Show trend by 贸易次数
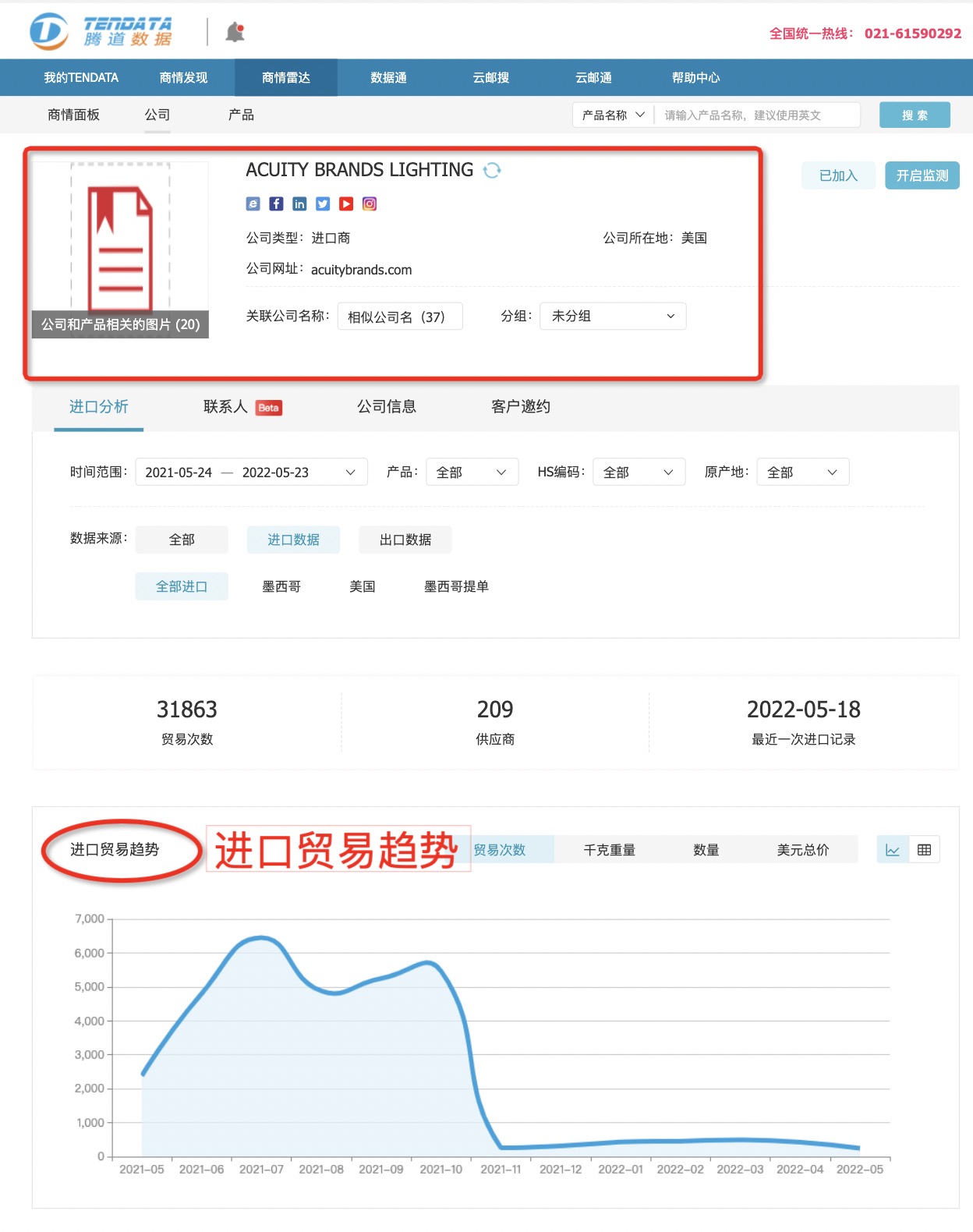Viewport: 973px width, 1232px height. click(x=501, y=850)
